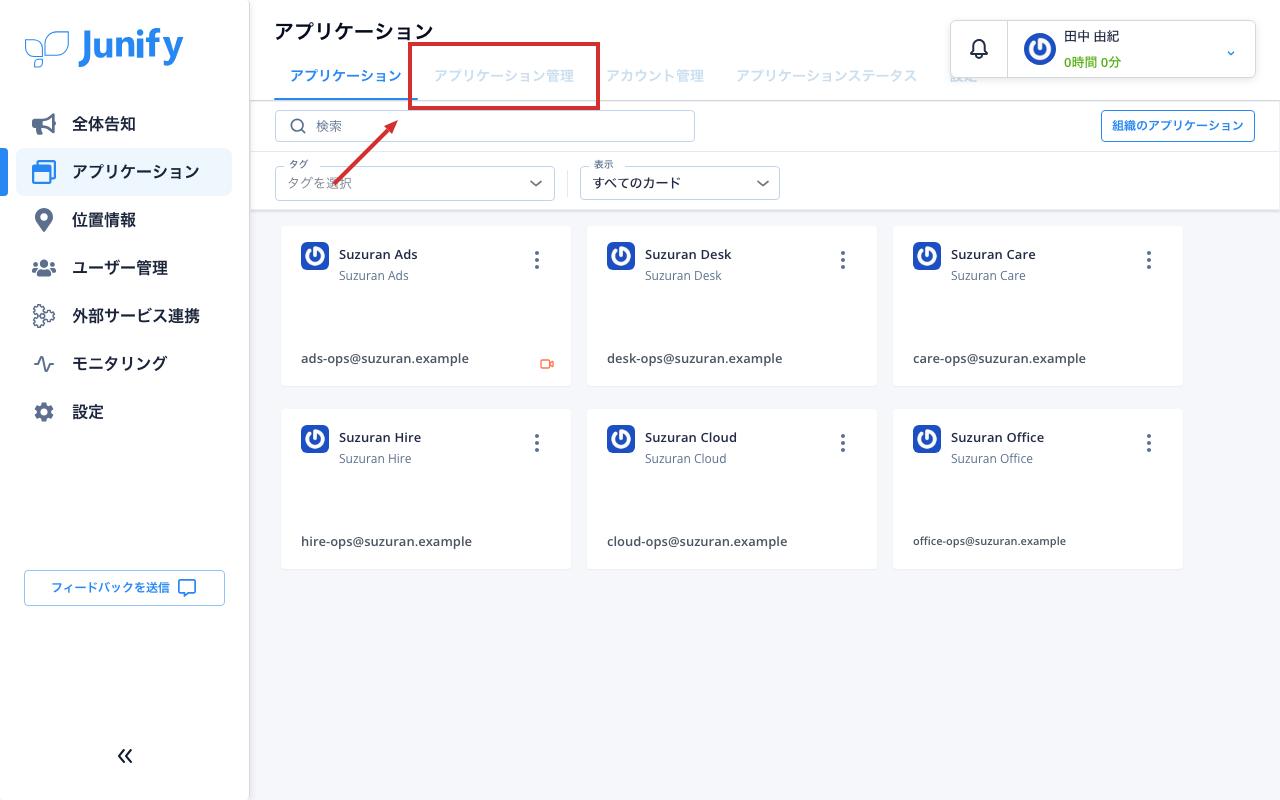The image size is (1280, 800).
Task: Click the Suzuran Office app logo
Action: [927, 439]
